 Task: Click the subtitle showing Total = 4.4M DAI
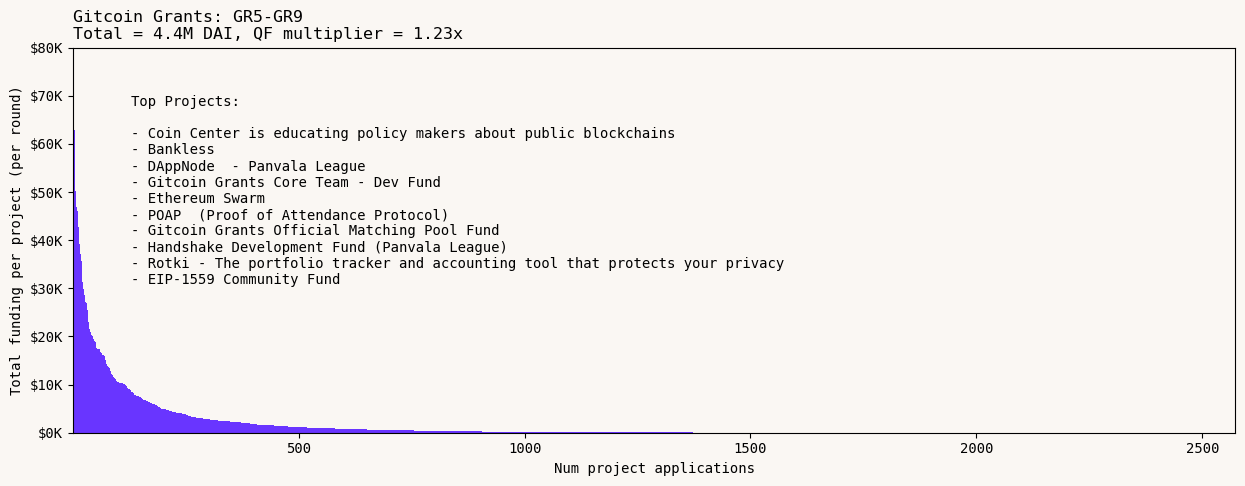267,34
